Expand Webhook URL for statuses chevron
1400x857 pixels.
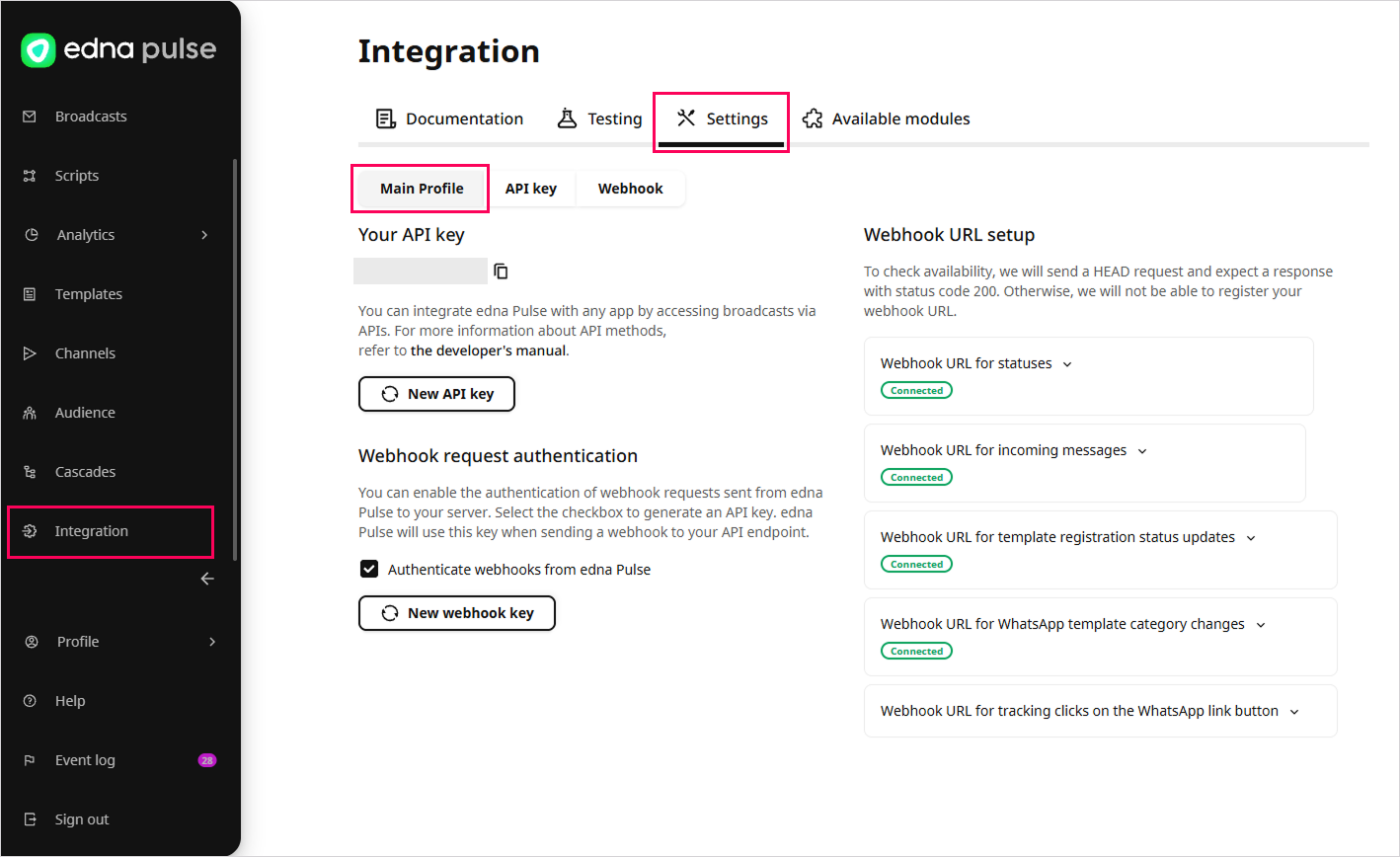(x=1067, y=364)
